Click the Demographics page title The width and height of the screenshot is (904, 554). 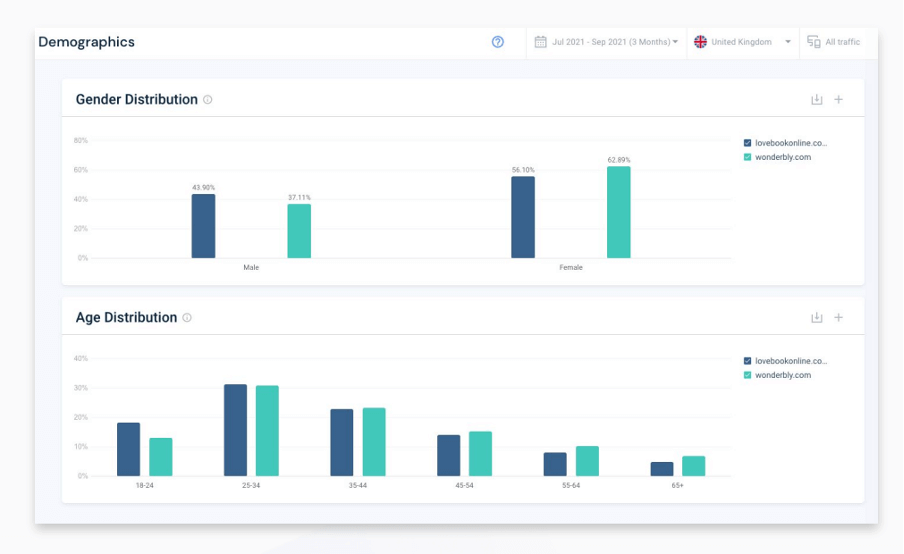click(87, 42)
